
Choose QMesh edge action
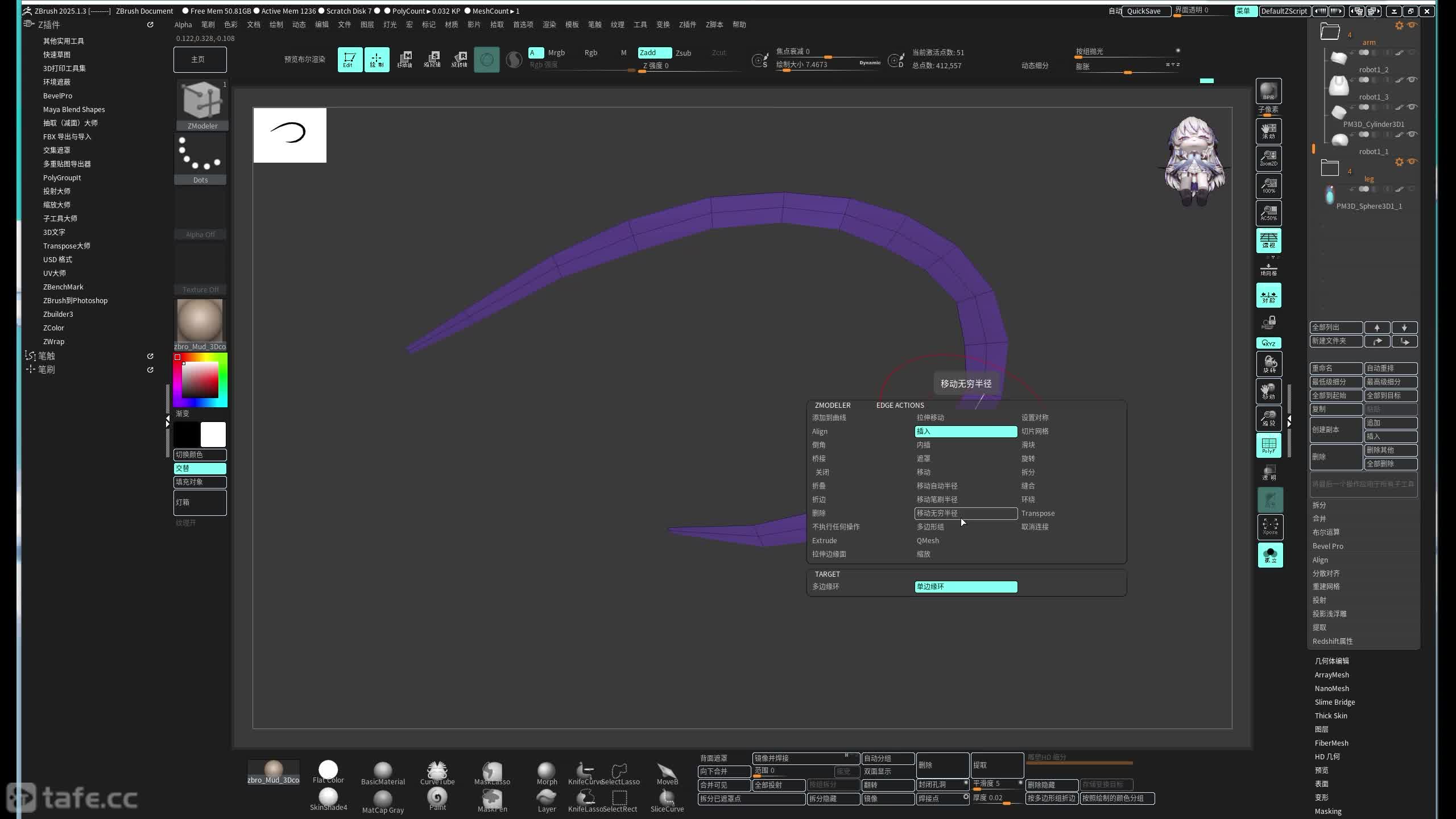(928, 540)
